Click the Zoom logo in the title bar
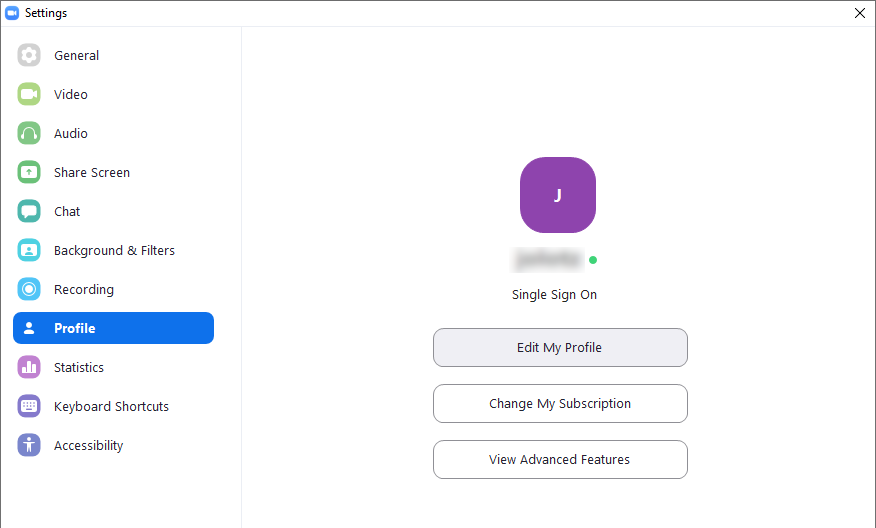Image resolution: width=876 pixels, height=528 pixels. click(12, 13)
